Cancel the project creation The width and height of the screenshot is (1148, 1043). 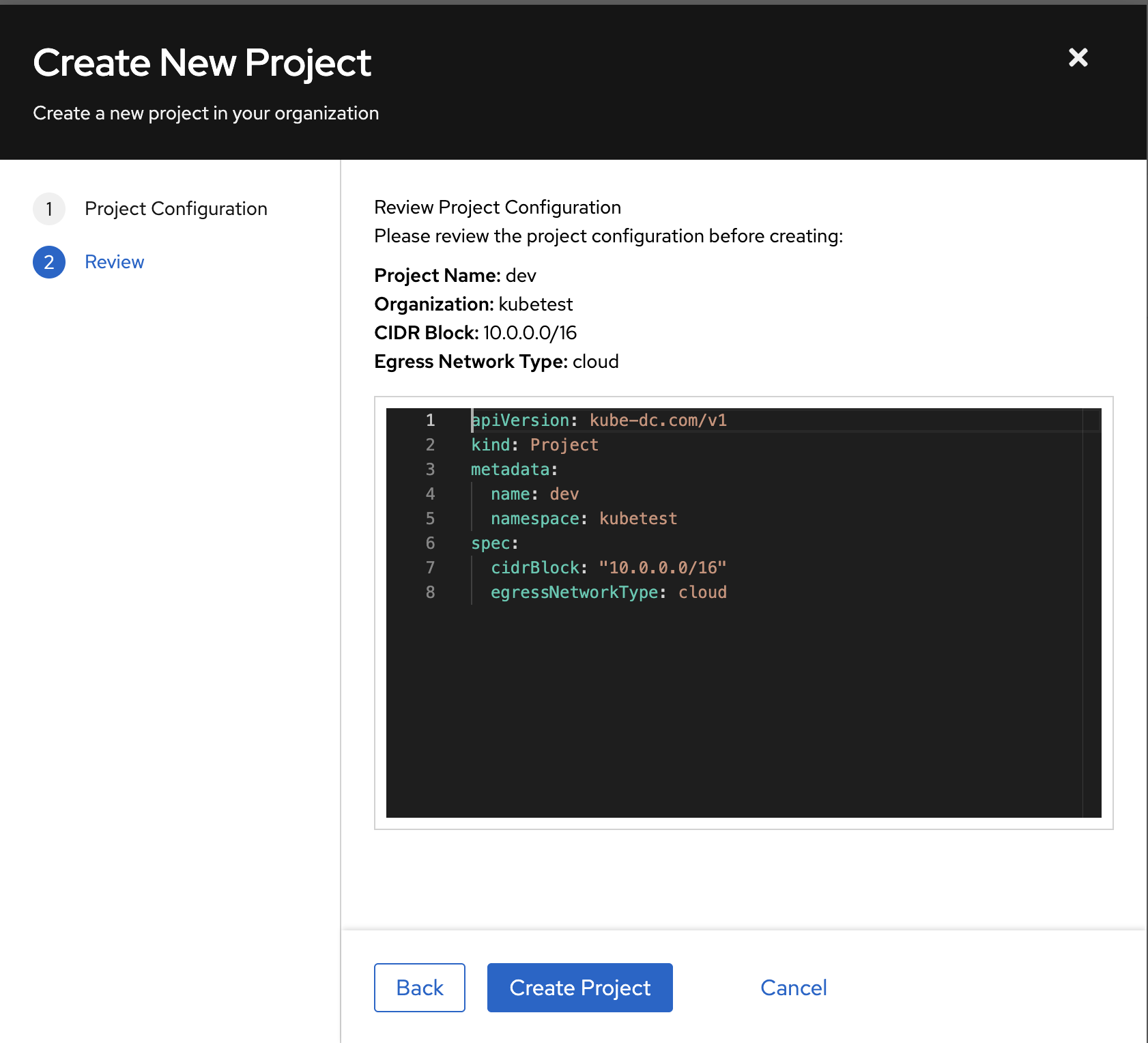pyautogui.click(x=793, y=987)
